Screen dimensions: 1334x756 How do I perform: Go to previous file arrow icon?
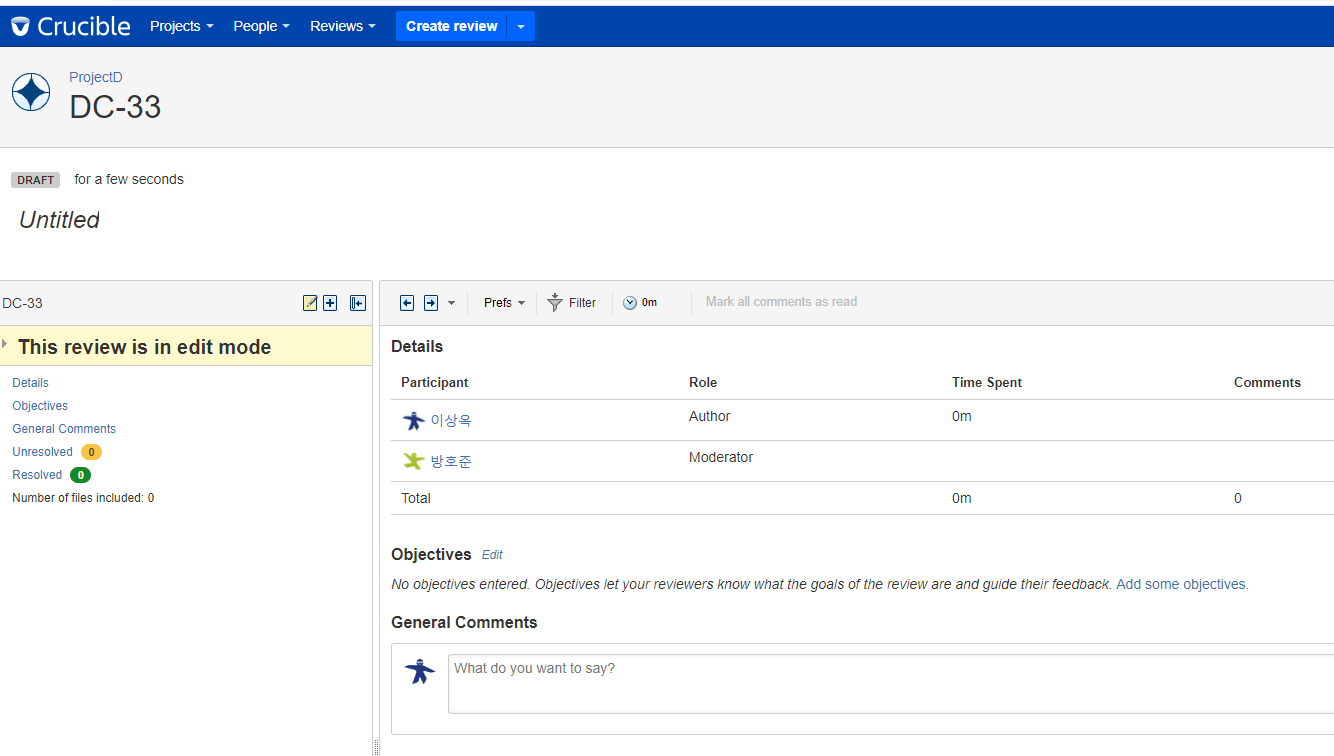(x=407, y=303)
